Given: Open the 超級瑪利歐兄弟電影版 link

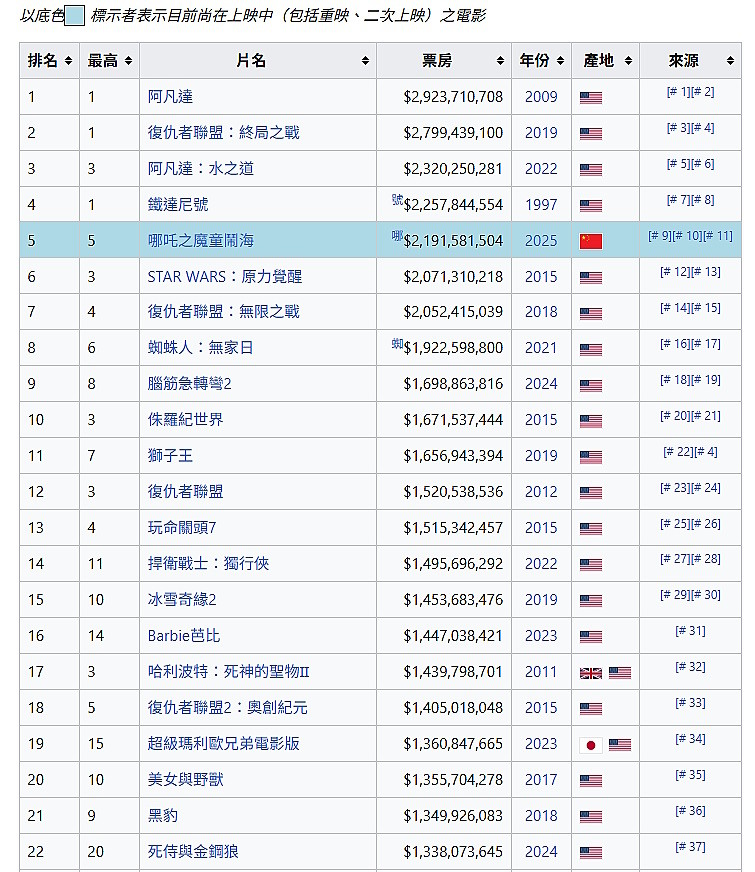Looking at the screenshot, I should point(223,744).
